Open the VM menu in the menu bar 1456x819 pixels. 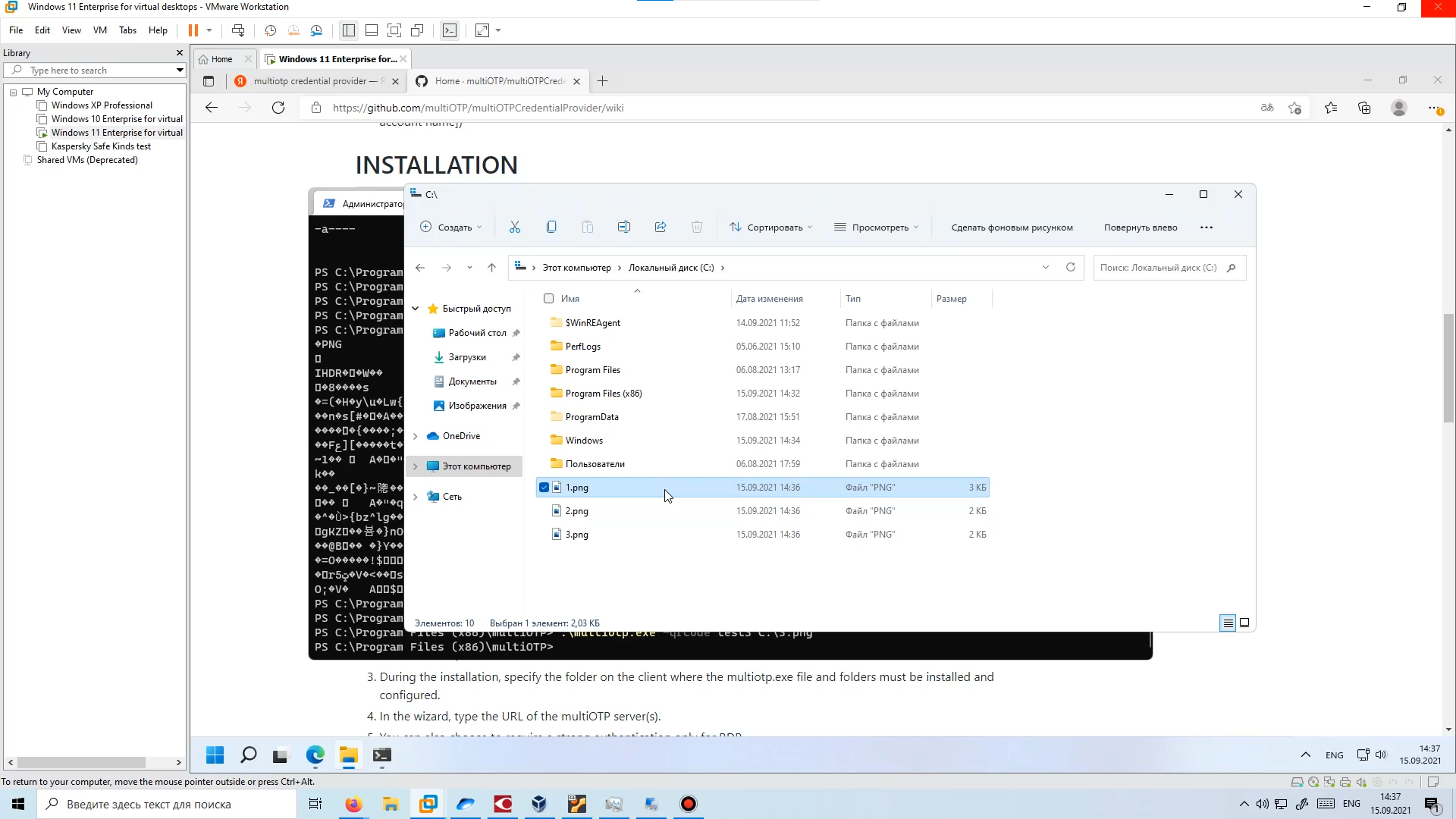(x=99, y=30)
